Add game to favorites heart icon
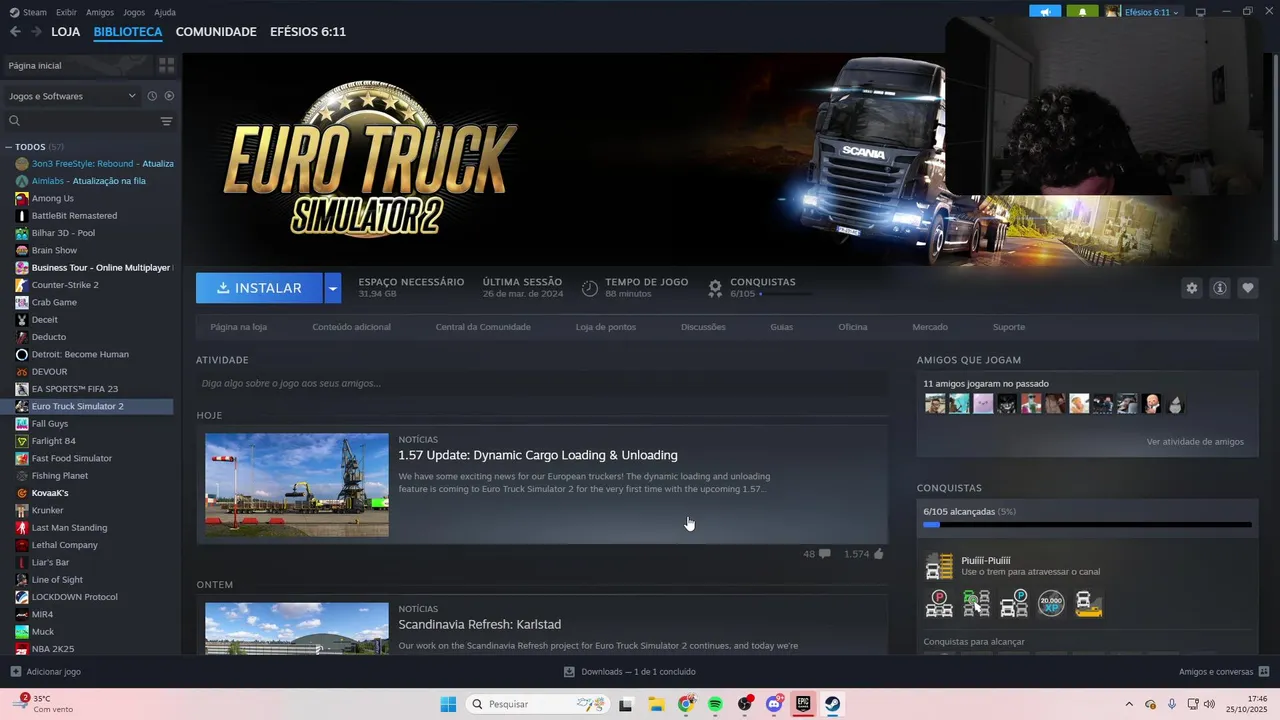Viewport: 1280px width, 720px height. [1247, 288]
